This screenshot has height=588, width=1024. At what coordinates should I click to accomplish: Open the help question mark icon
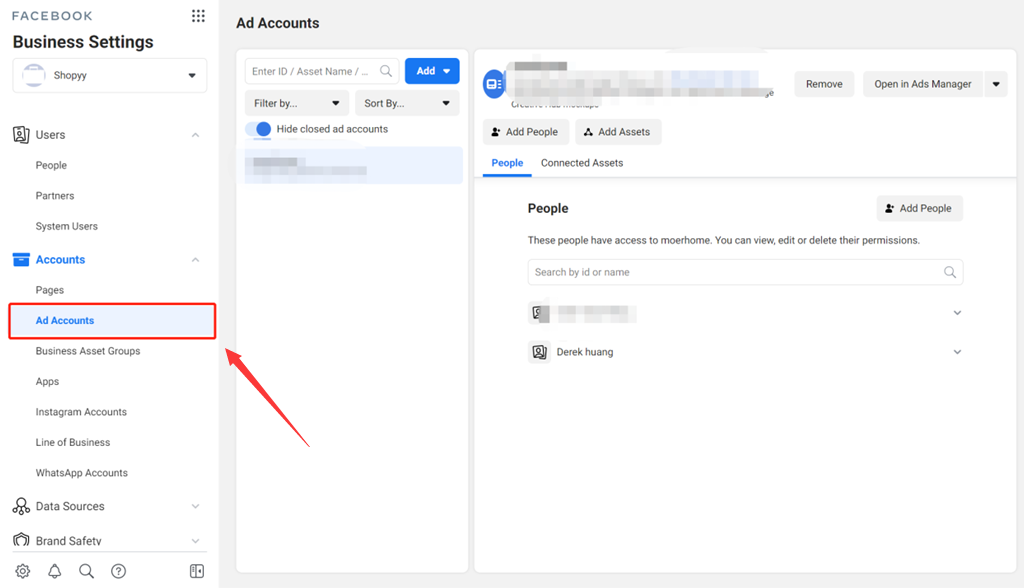point(119,571)
